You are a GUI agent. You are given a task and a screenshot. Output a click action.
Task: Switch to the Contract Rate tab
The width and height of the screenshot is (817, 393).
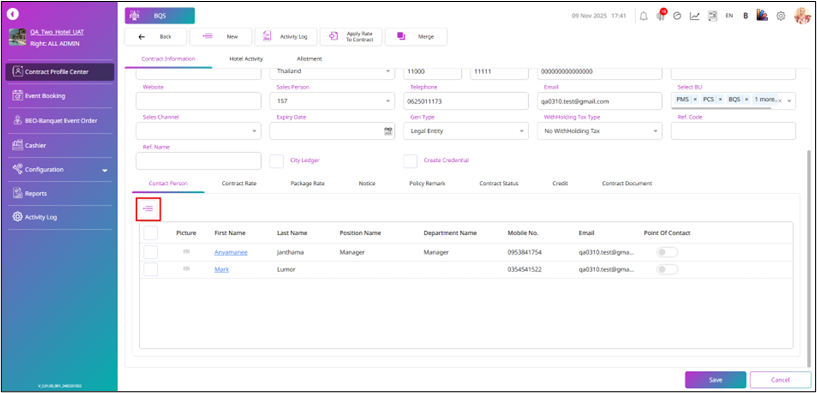click(239, 183)
